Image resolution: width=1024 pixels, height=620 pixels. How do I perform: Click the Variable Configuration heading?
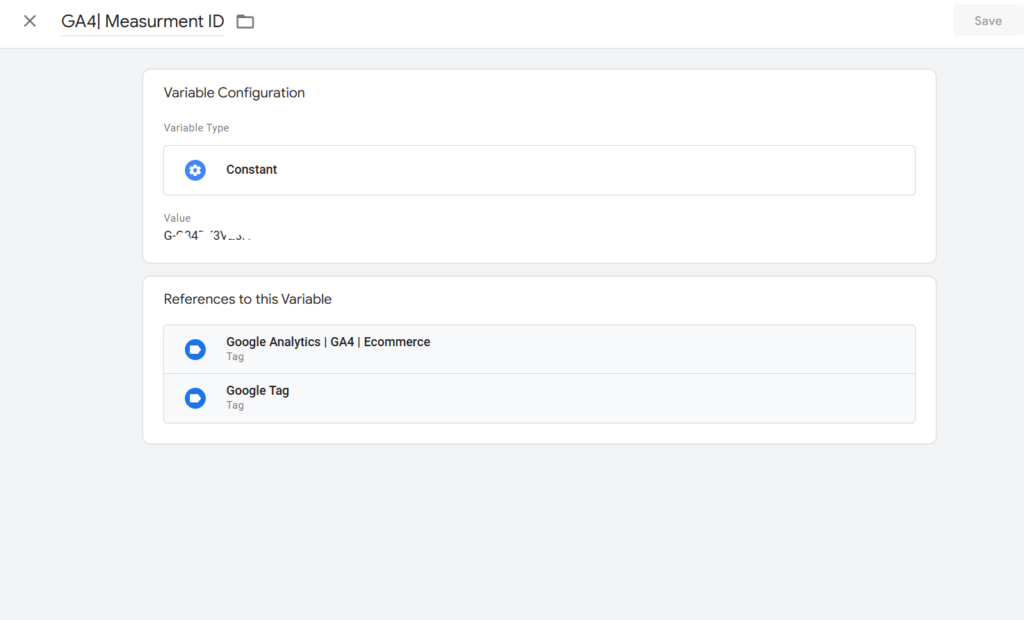pos(234,93)
